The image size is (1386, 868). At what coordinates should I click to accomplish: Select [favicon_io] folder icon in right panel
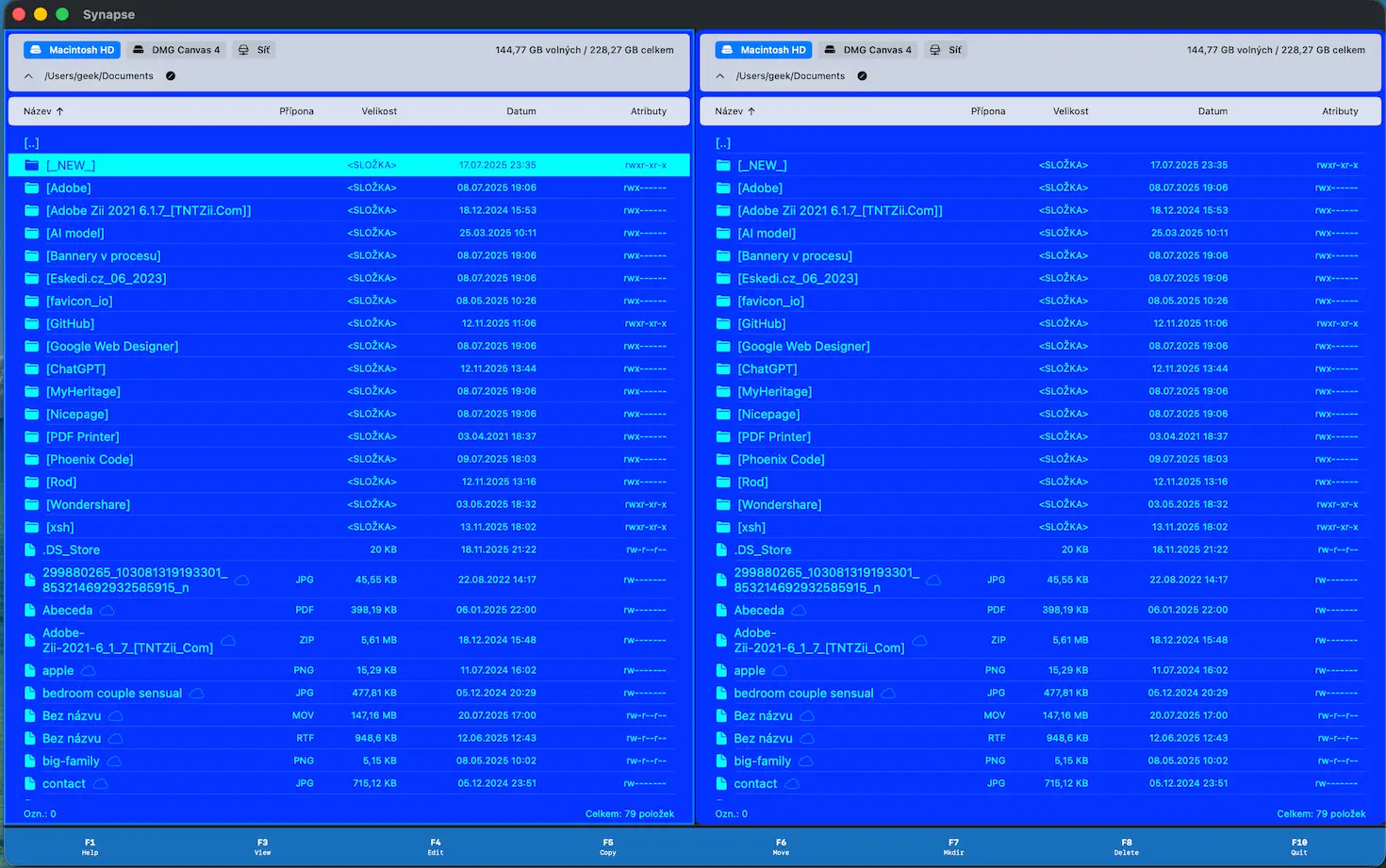(723, 301)
